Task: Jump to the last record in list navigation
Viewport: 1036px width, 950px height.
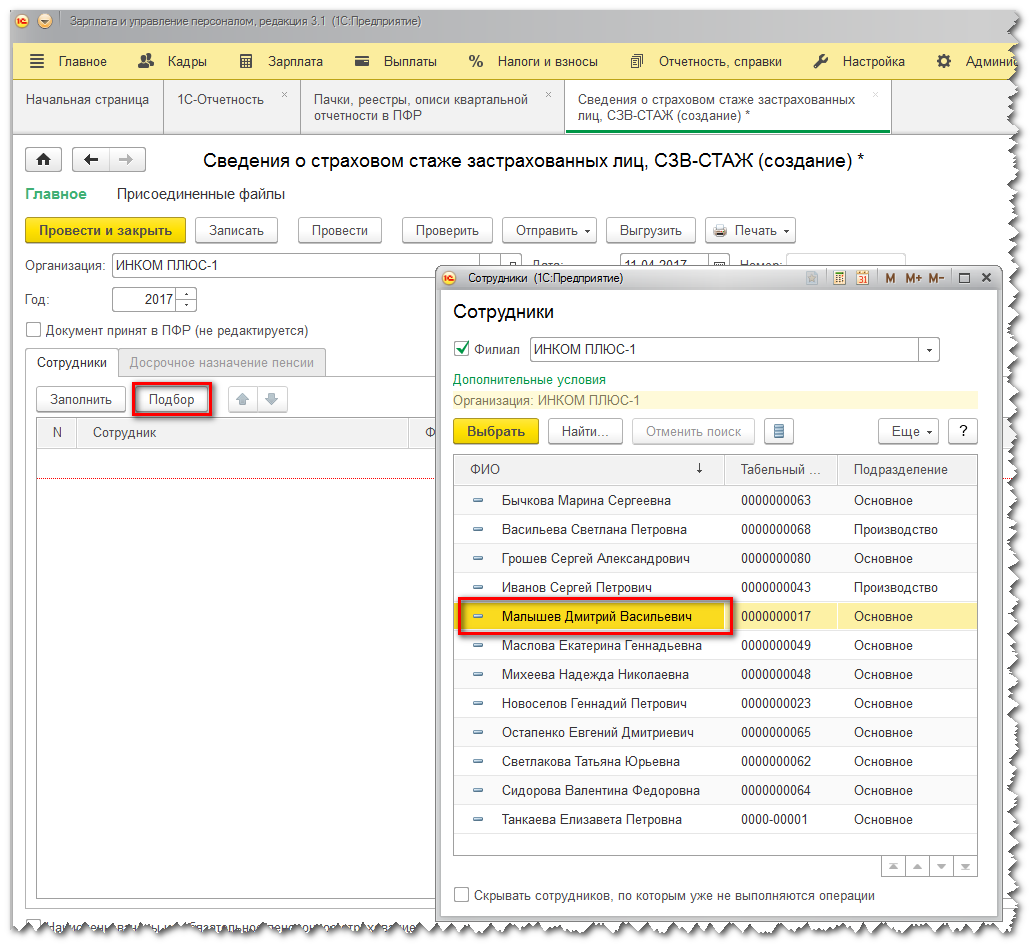Action: (965, 867)
